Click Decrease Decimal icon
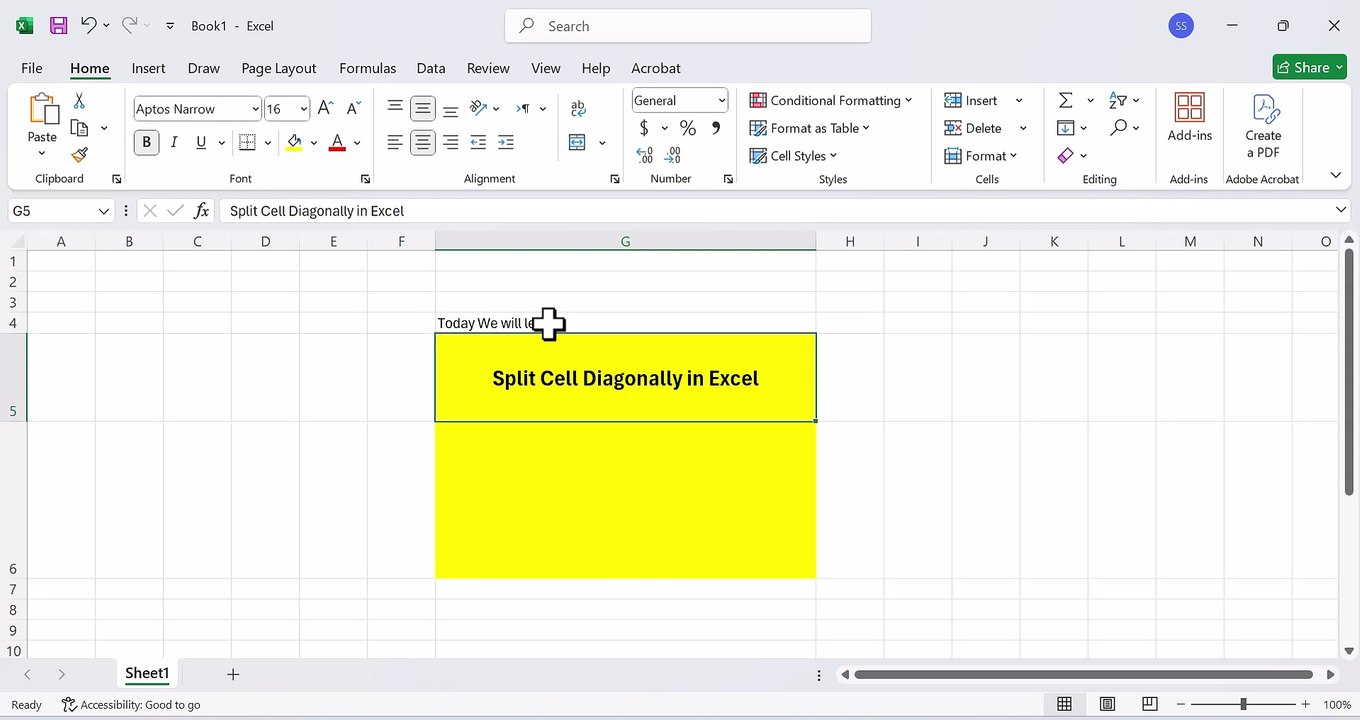Image resolution: width=1360 pixels, height=720 pixels. click(673, 155)
